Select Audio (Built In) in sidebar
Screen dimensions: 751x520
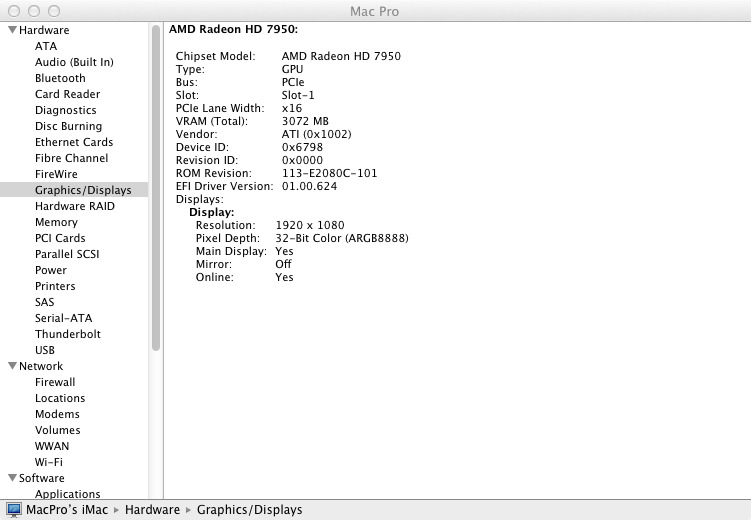point(74,62)
